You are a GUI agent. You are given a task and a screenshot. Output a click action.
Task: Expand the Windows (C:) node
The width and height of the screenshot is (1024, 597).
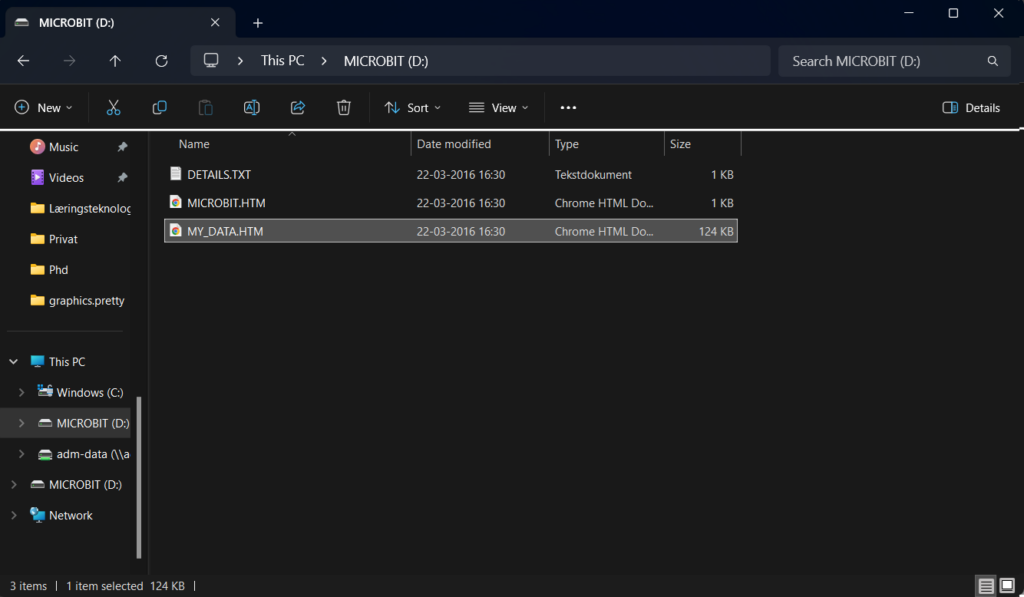tap(22, 392)
